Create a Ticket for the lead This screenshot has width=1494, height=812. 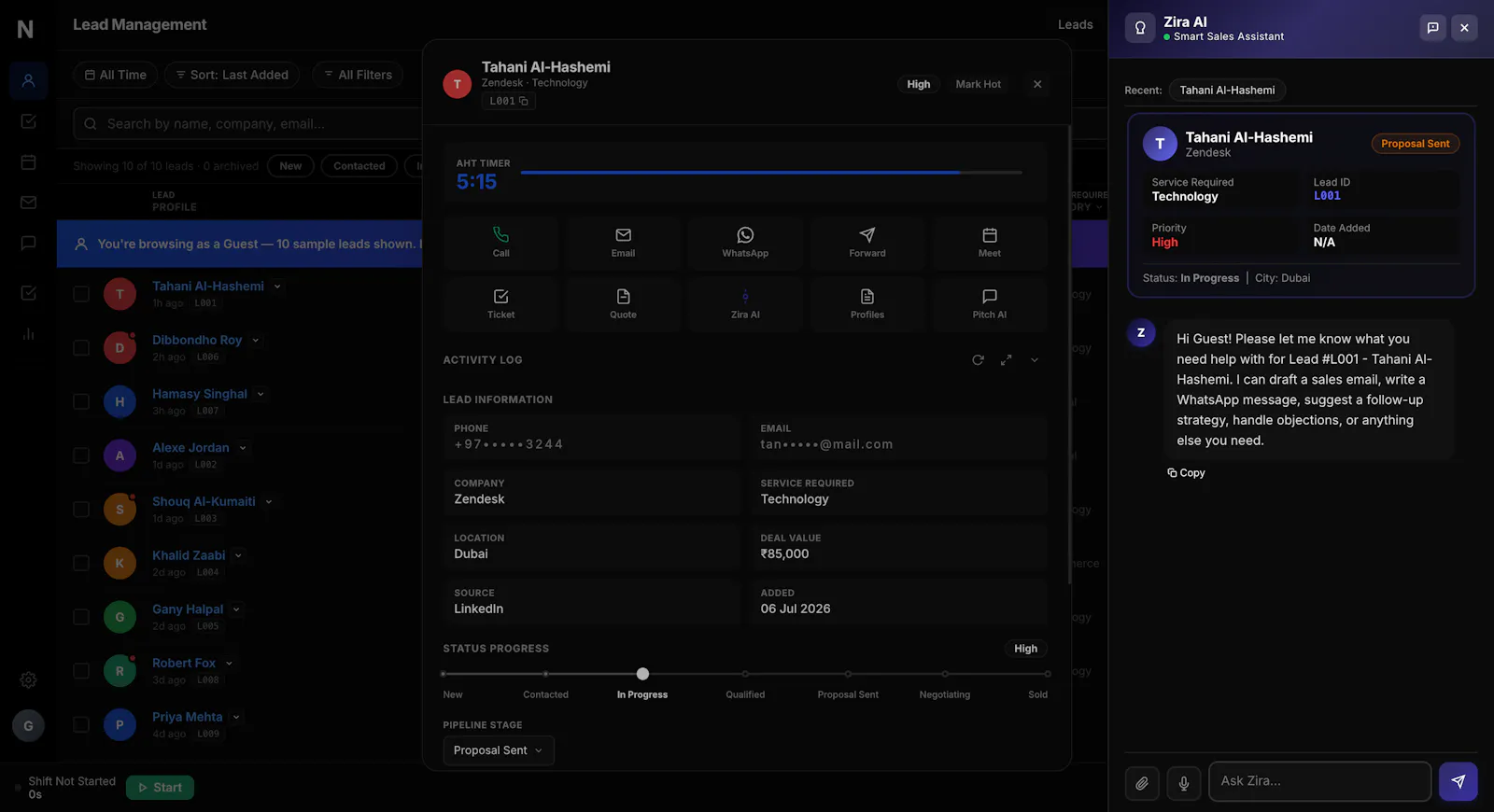(500, 304)
